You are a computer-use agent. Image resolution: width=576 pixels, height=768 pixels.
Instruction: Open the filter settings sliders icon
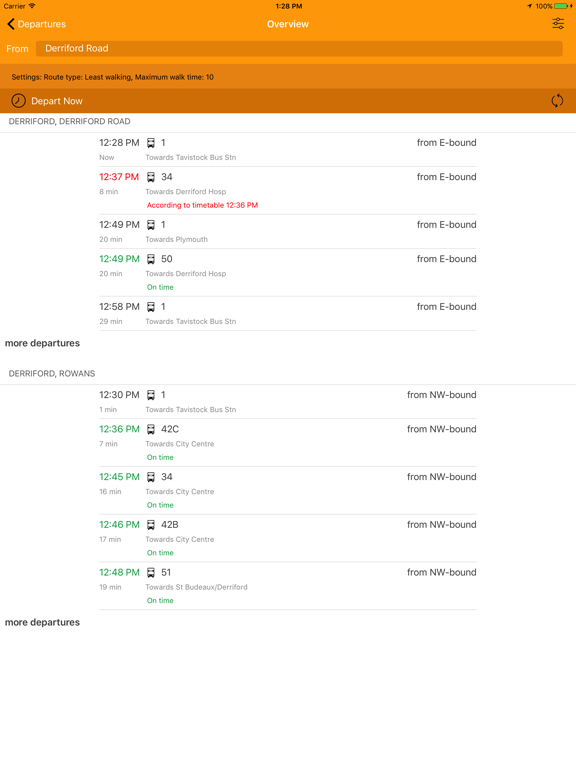coord(558,24)
